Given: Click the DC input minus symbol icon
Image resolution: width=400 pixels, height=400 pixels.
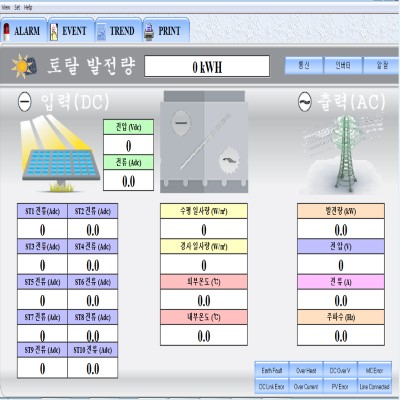Looking at the screenshot, I should [25, 101].
